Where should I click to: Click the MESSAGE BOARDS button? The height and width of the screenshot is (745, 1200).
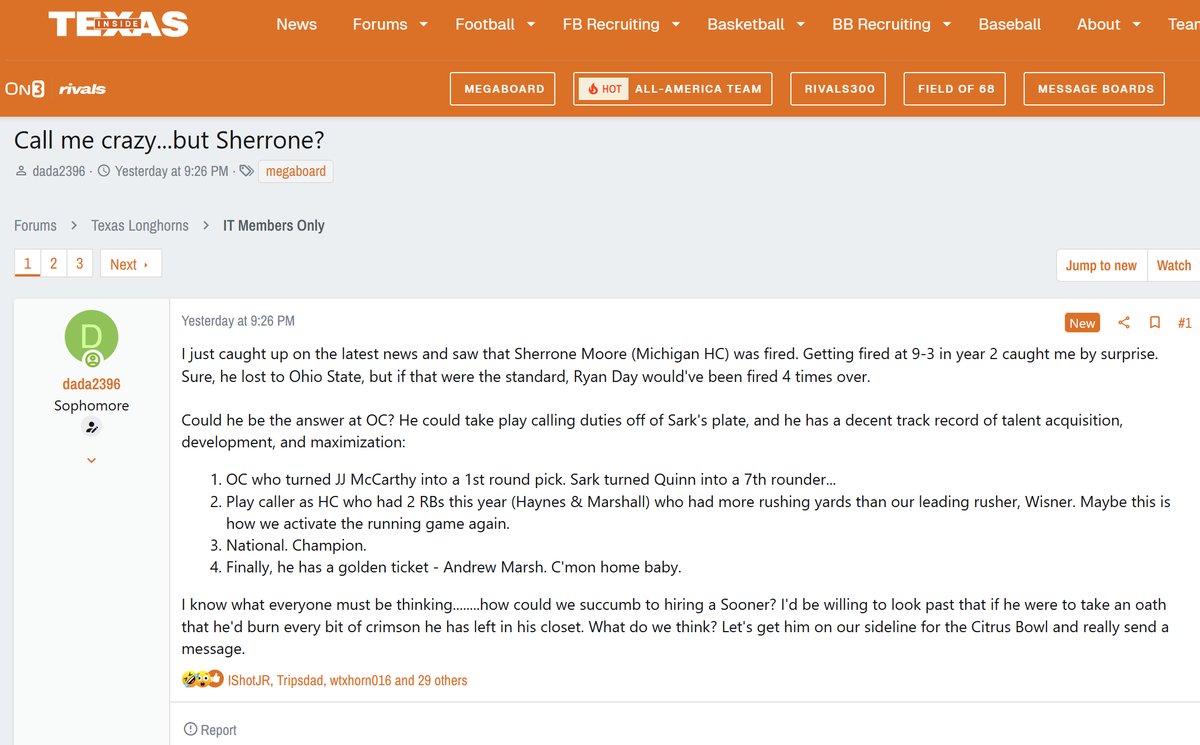pyautogui.click(x=1095, y=89)
